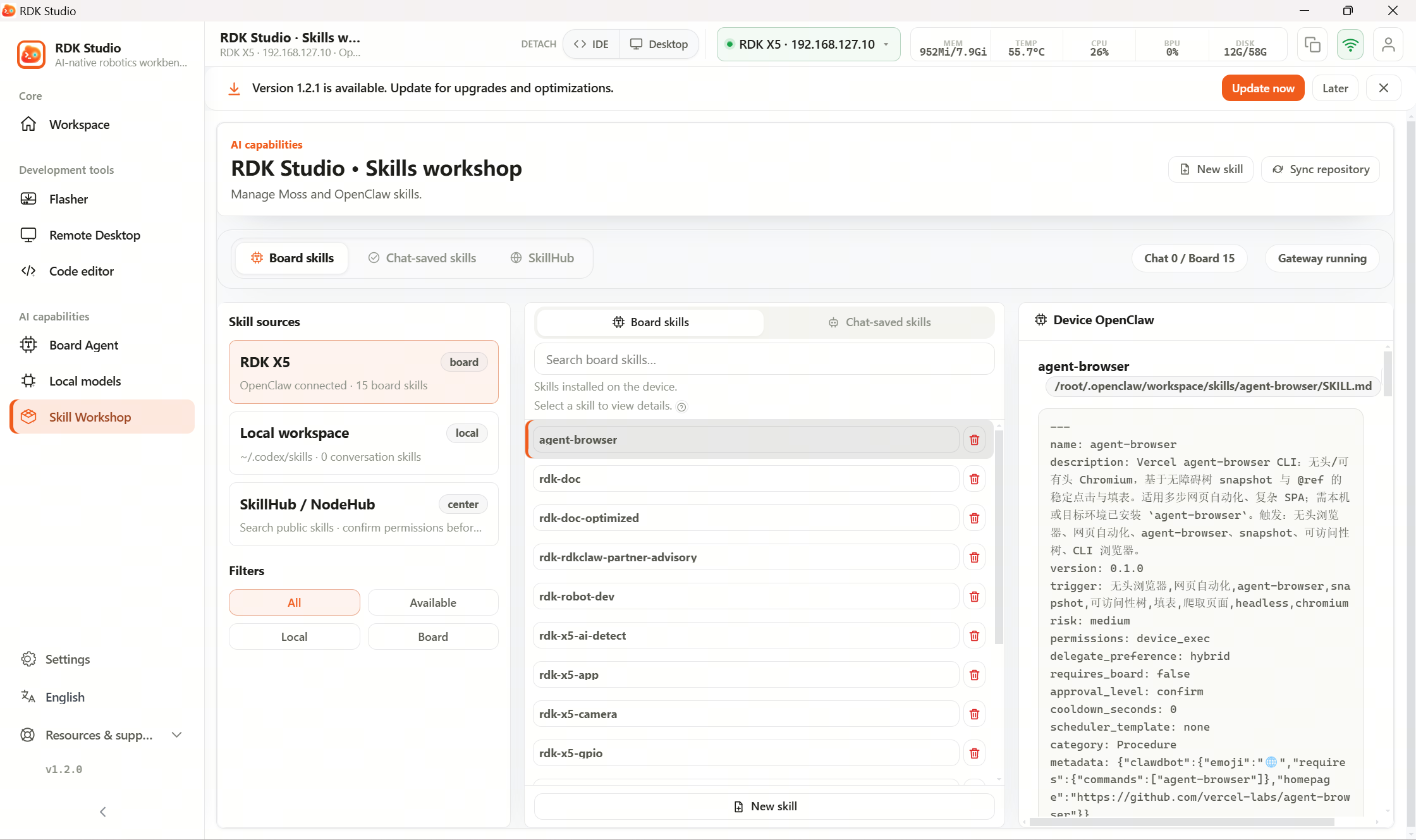
Task: Select Skill Workshop in sidebar
Action: point(102,417)
